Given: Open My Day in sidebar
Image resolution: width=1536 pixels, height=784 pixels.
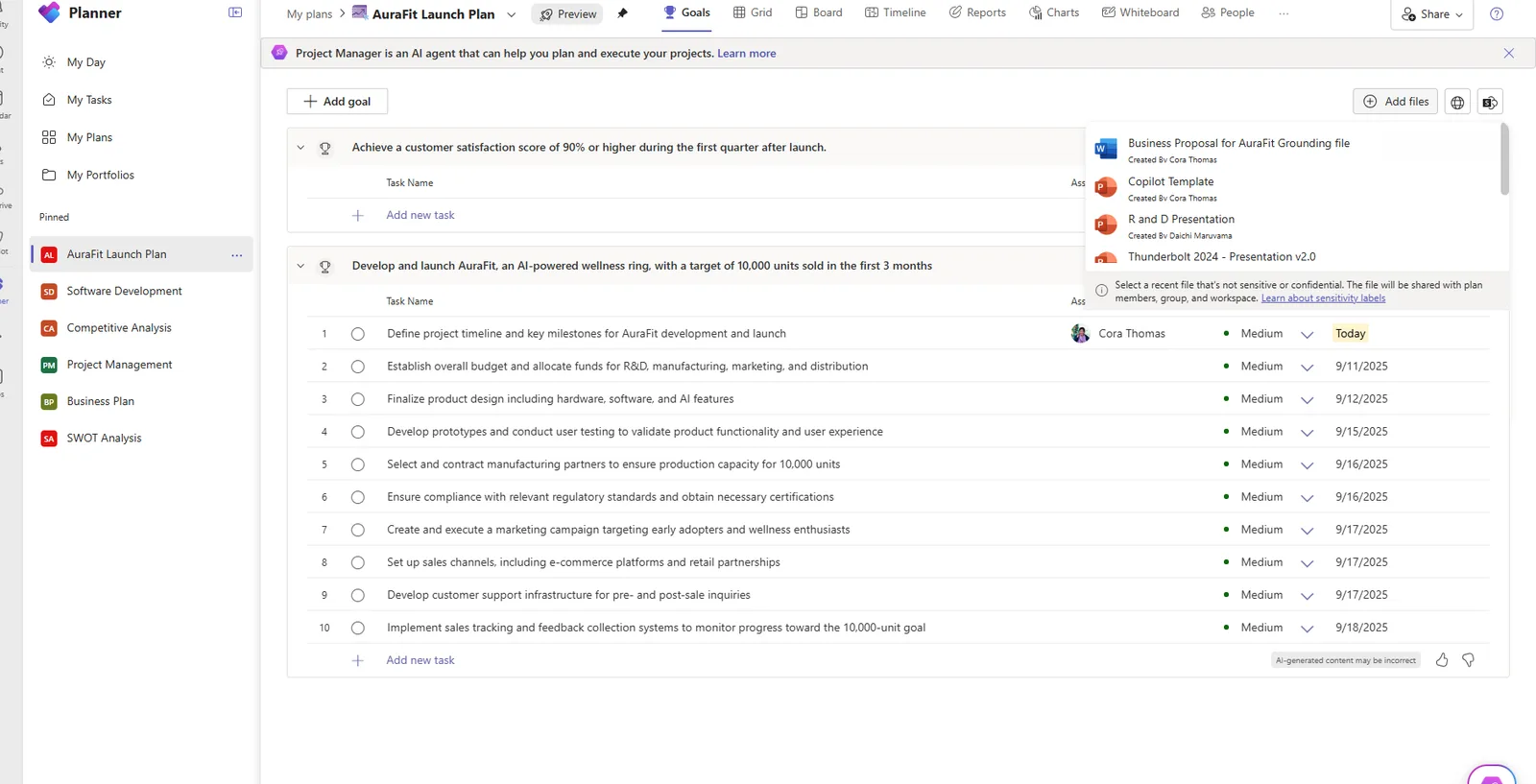Looking at the screenshot, I should (x=86, y=62).
